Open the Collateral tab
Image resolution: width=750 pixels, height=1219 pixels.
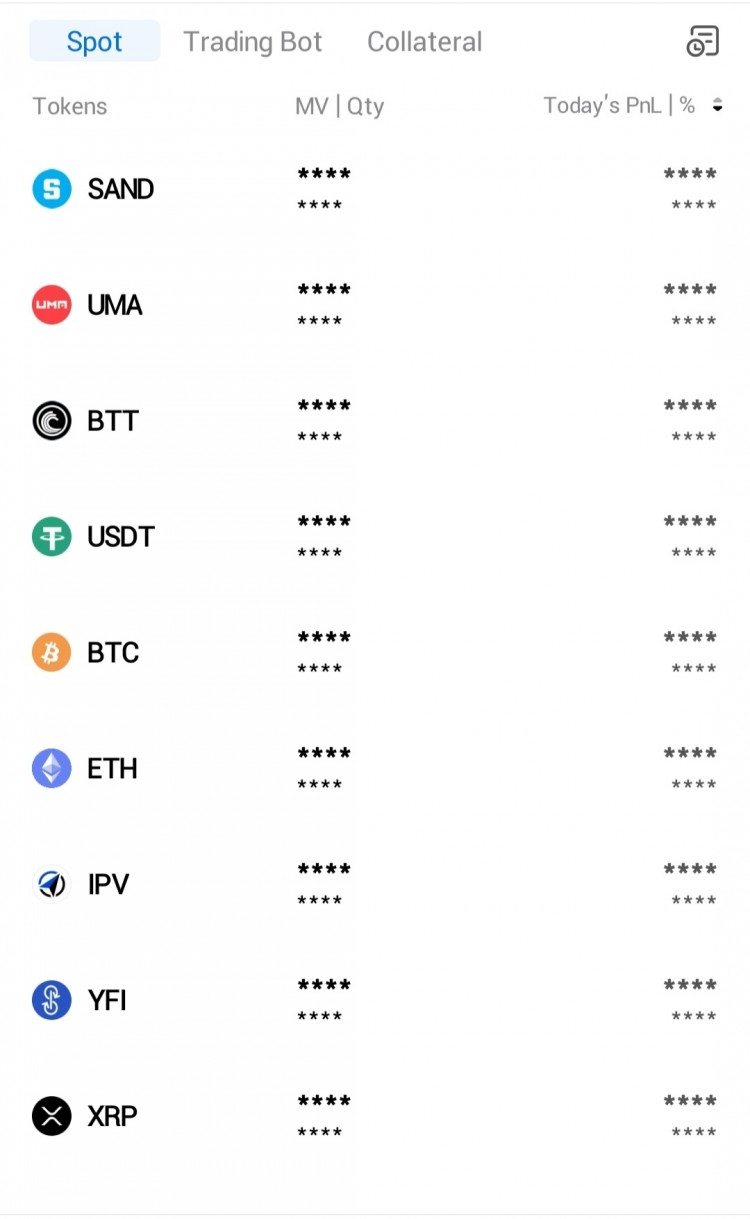pyautogui.click(x=424, y=42)
